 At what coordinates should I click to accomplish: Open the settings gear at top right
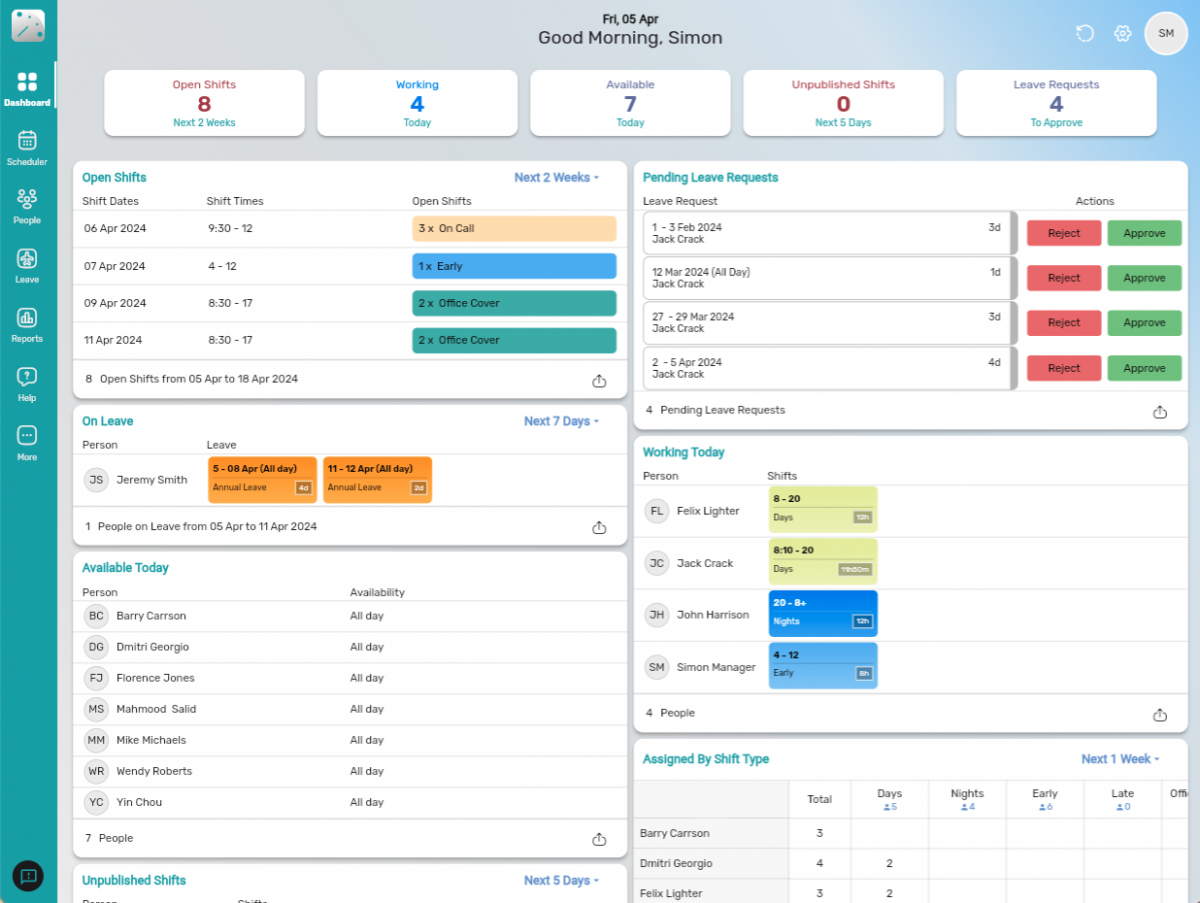pos(1122,33)
